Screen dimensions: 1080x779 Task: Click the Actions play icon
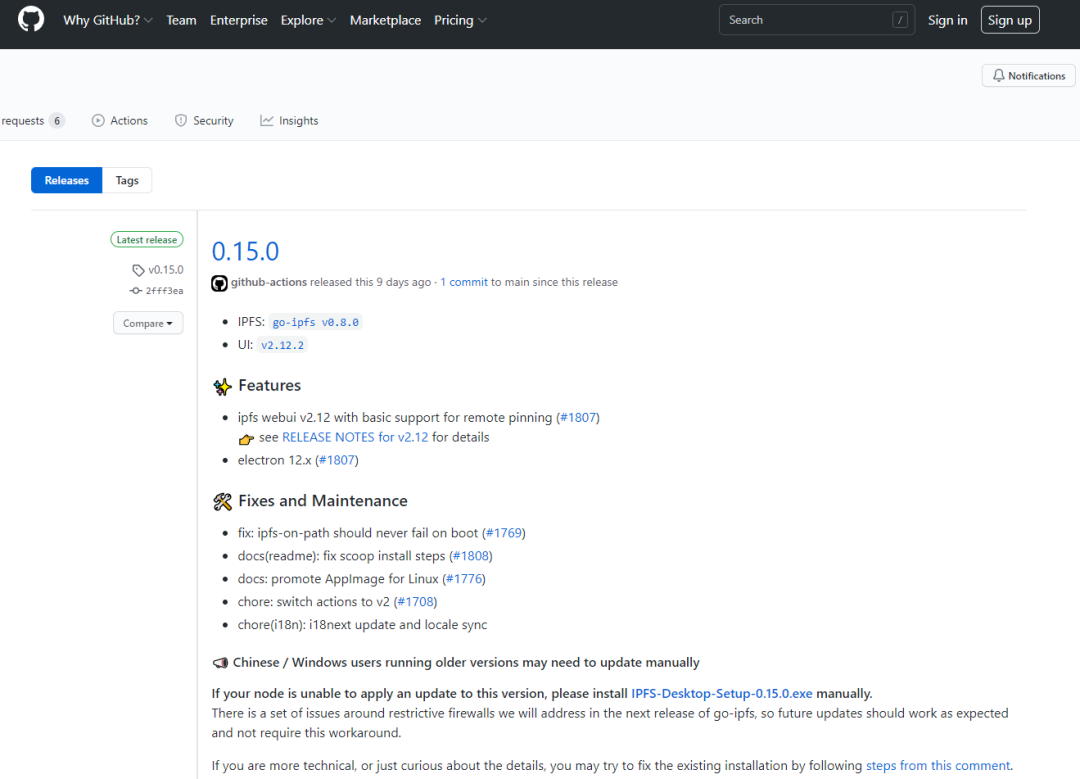click(98, 121)
